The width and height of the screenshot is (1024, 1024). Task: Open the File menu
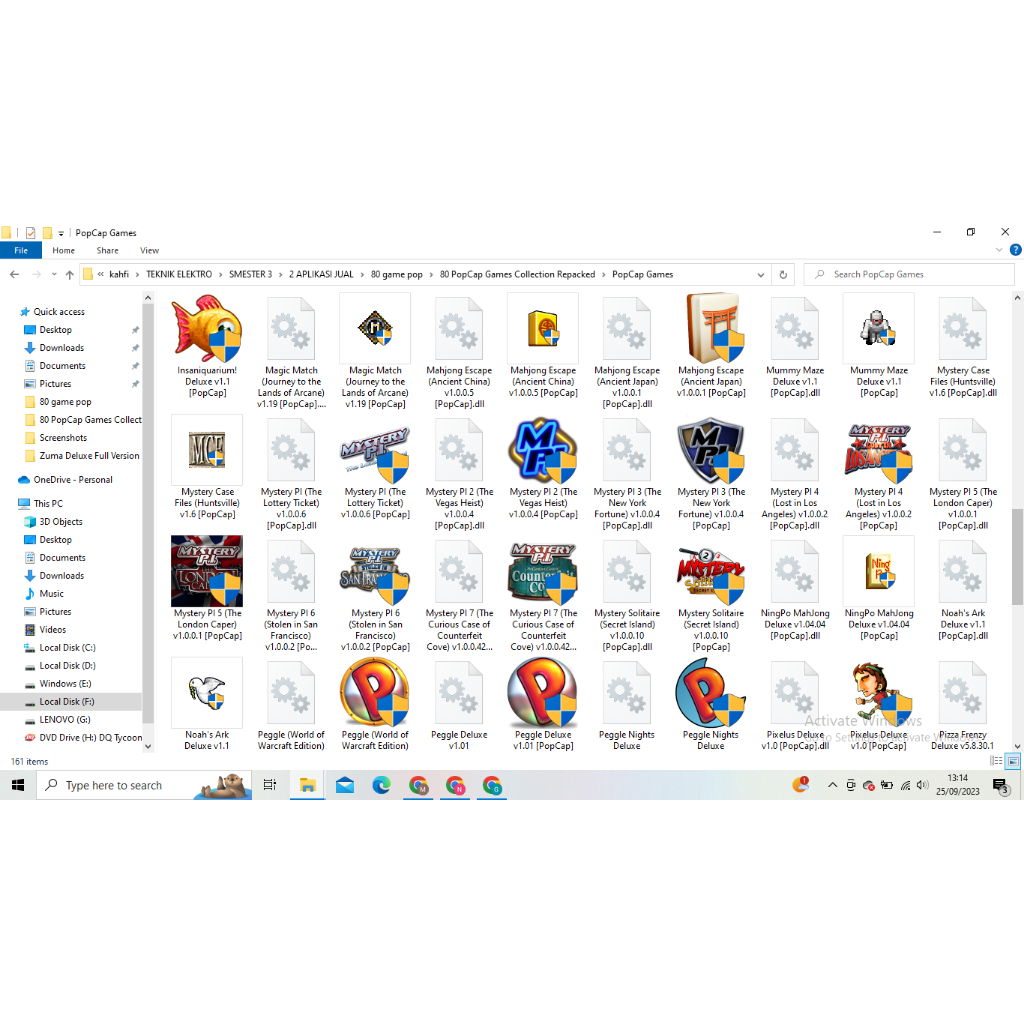click(x=21, y=250)
